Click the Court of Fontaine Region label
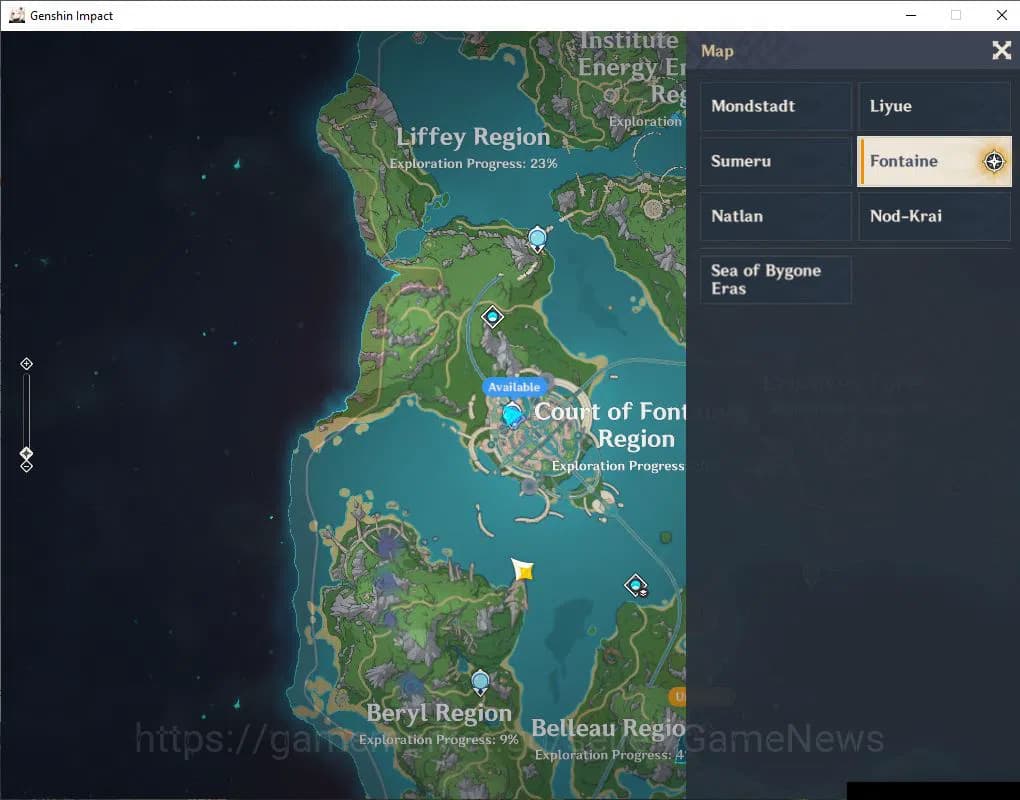 (610, 425)
